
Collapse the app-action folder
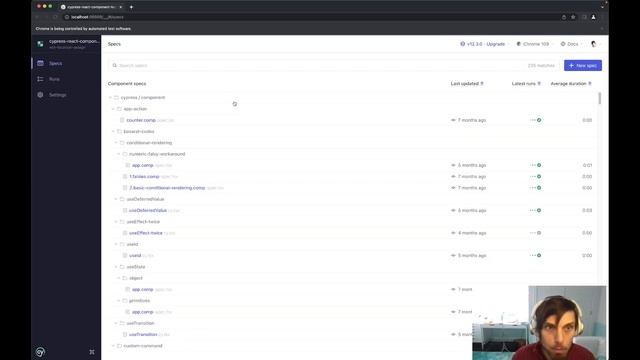click(x=113, y=109)
